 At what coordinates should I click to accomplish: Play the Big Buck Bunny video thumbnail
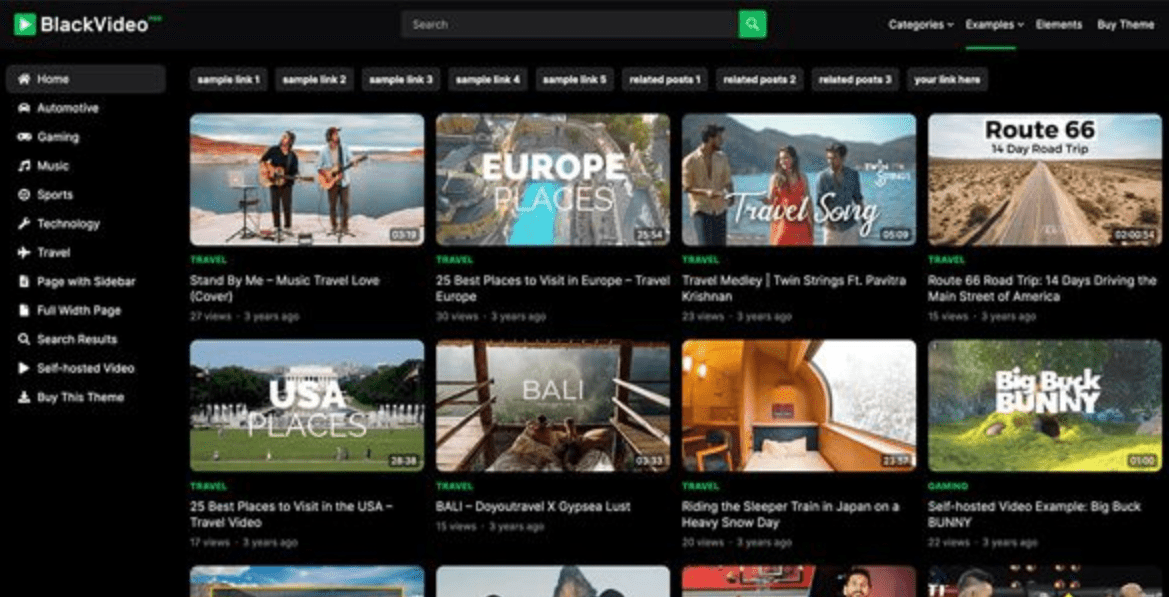tap(1044, 405)
